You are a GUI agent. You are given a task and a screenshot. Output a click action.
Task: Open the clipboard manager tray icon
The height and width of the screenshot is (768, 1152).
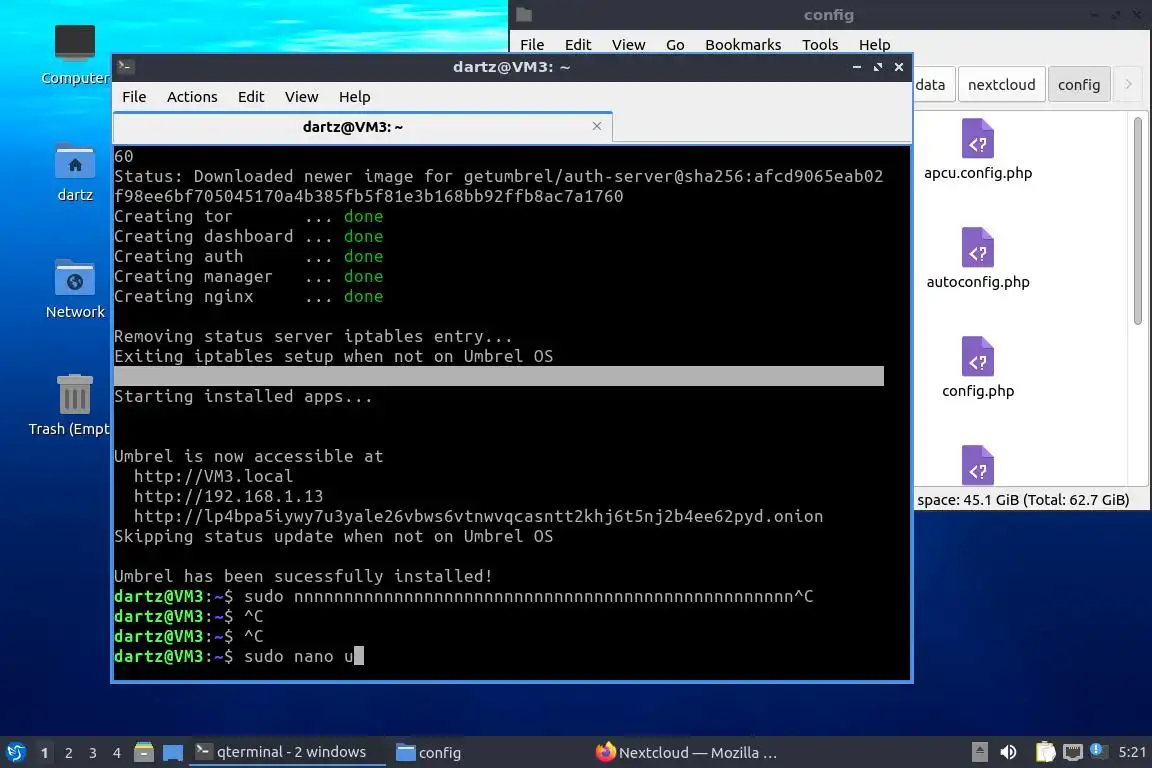point(1045,752)
